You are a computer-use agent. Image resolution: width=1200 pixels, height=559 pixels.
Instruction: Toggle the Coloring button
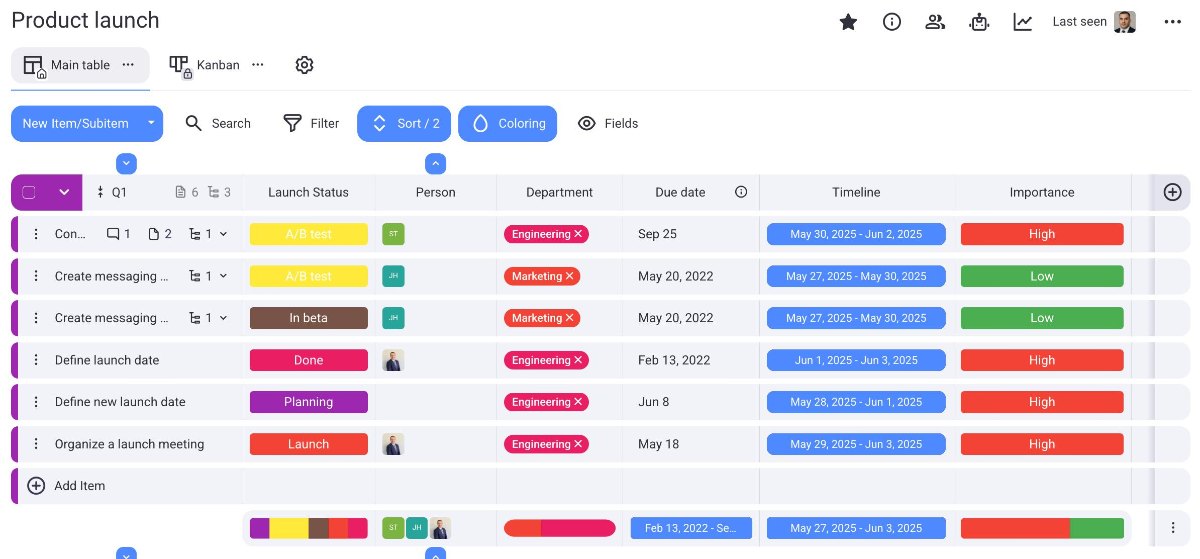[507, 124]
